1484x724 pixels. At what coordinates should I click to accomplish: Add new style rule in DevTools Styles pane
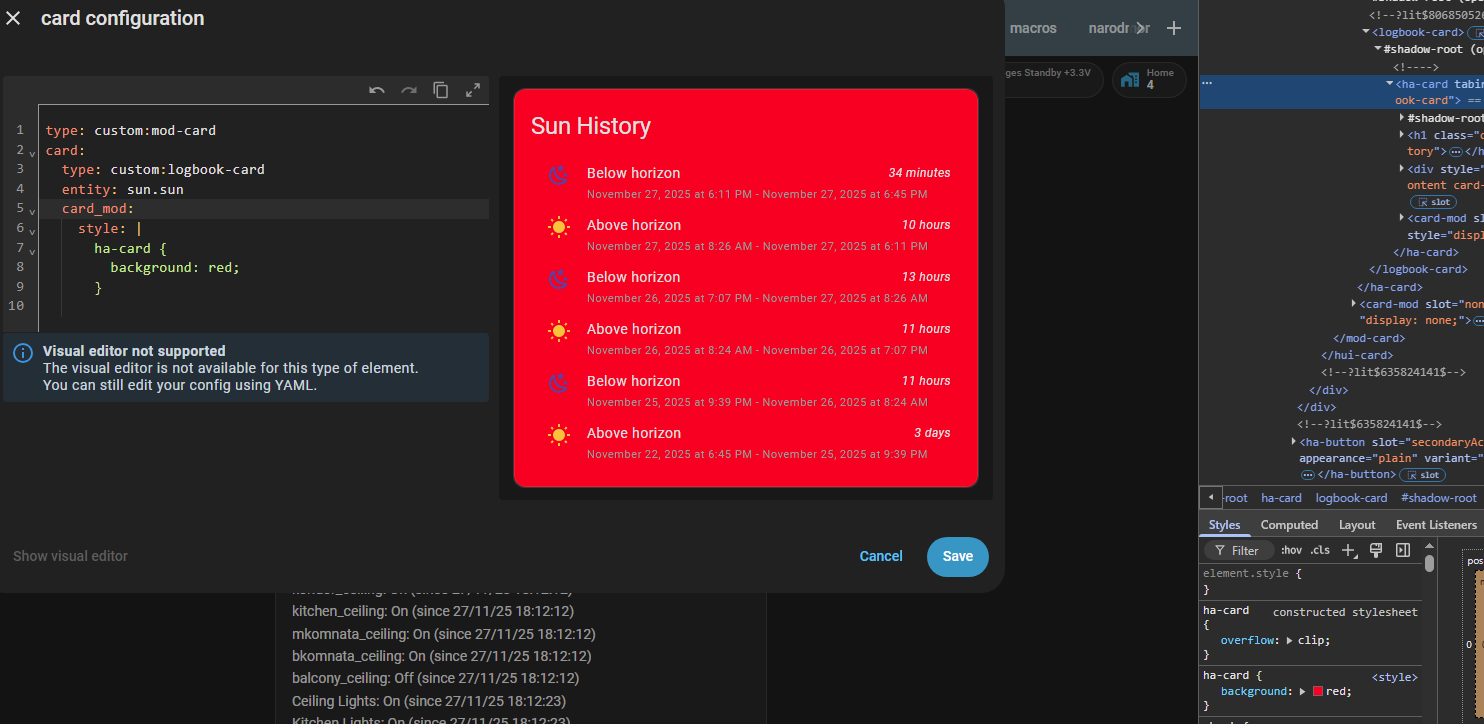point(1349,550)
